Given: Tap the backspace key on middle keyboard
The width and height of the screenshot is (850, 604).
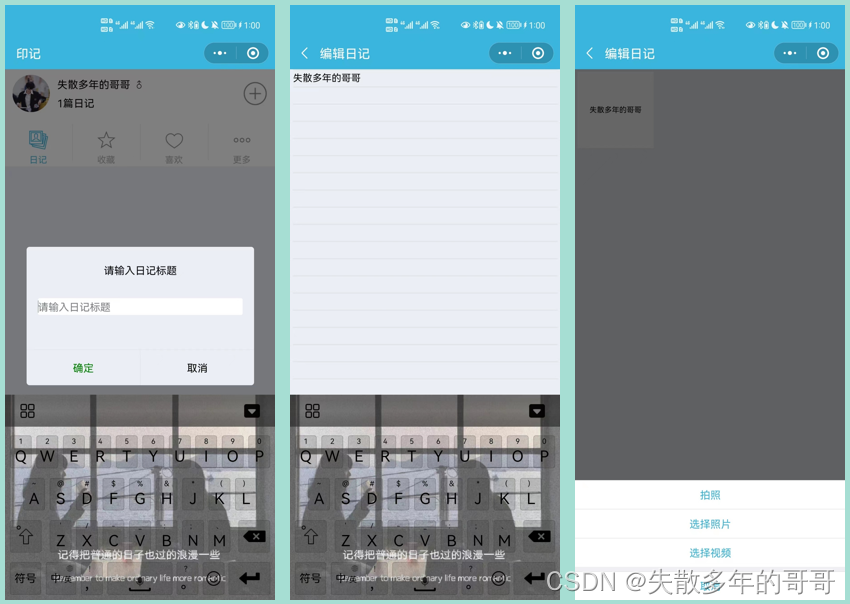Looking at the screenshot, I should (540, 537).
